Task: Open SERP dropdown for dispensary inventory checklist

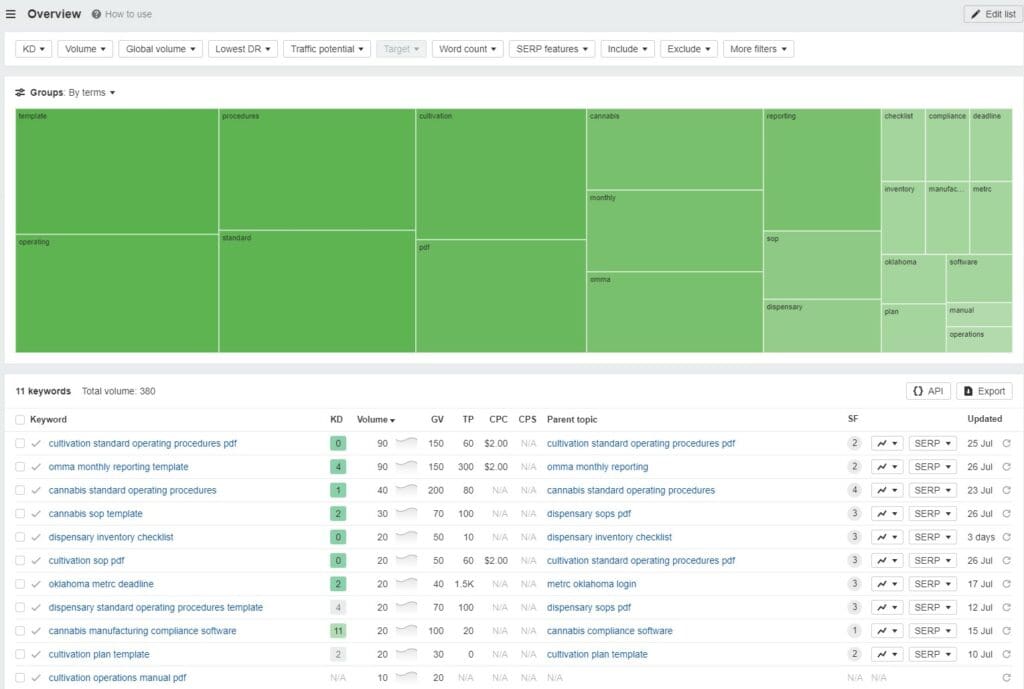Action: tap(932, 537)
